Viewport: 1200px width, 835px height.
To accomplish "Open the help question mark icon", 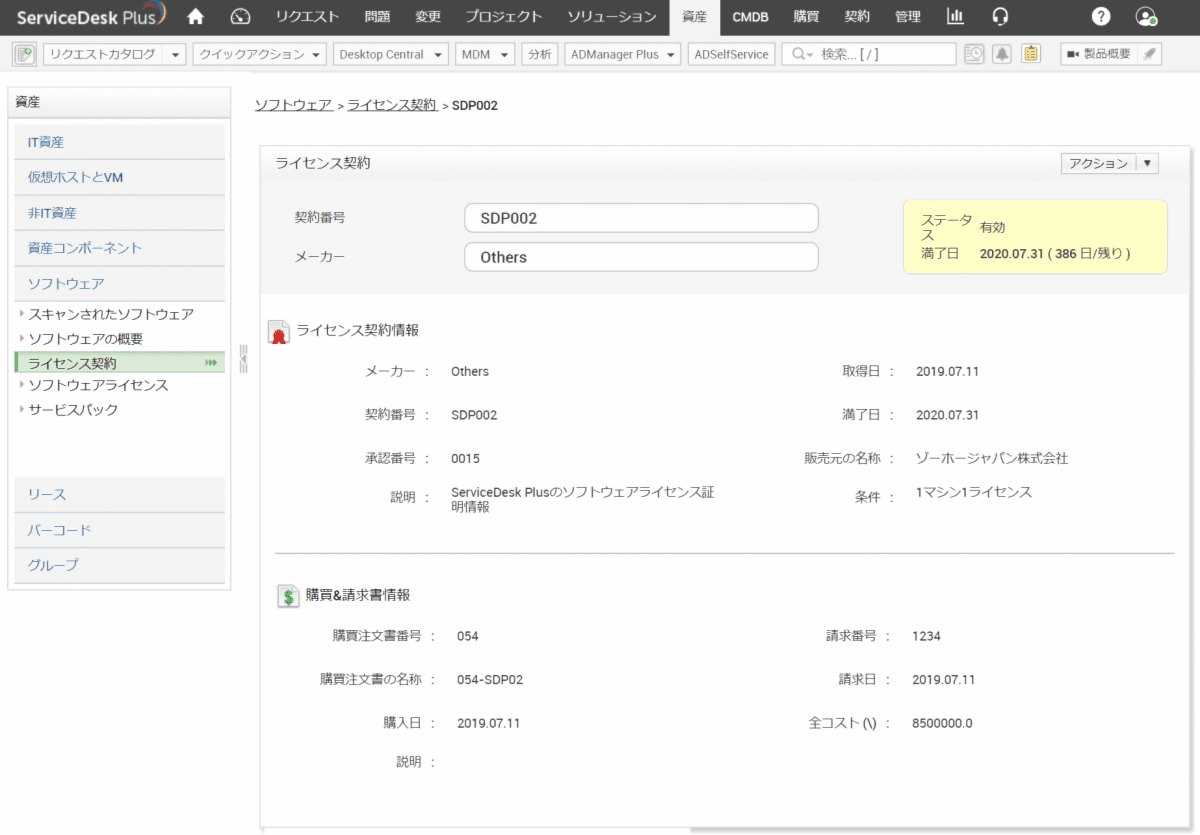I will [x=1101, y=16].
